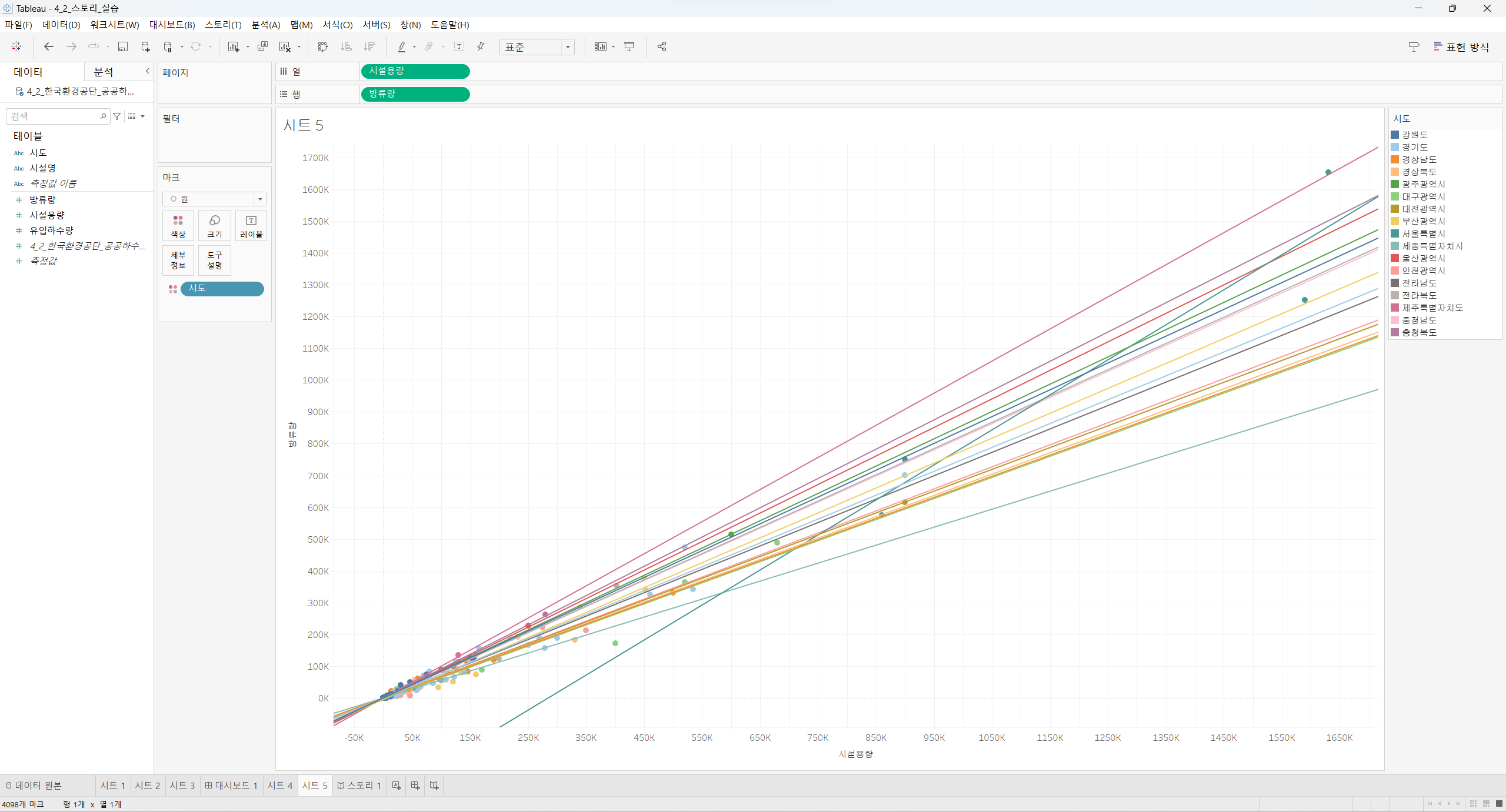Image resolution: width=1506 pixels, height=812 pixels.
Task: Toggle the 서울특별시 legend entry
Action: 1422,233
